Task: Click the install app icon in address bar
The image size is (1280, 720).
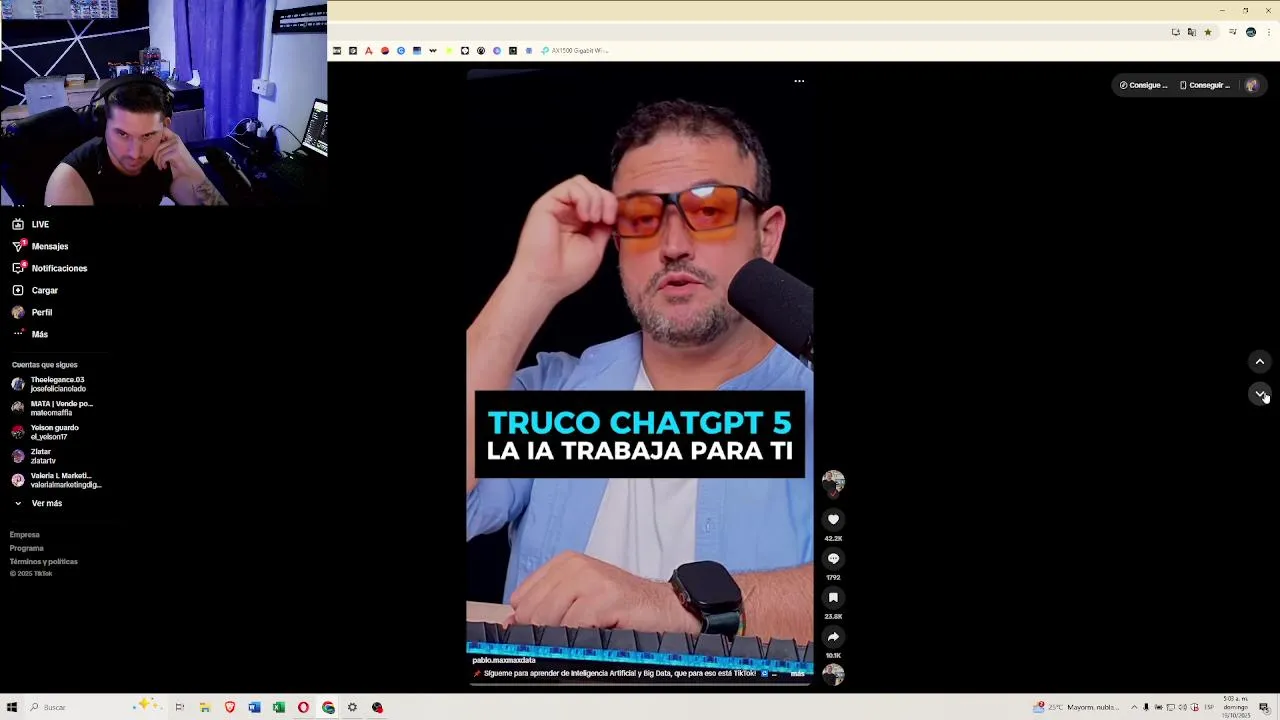Action: point(1176,32)
